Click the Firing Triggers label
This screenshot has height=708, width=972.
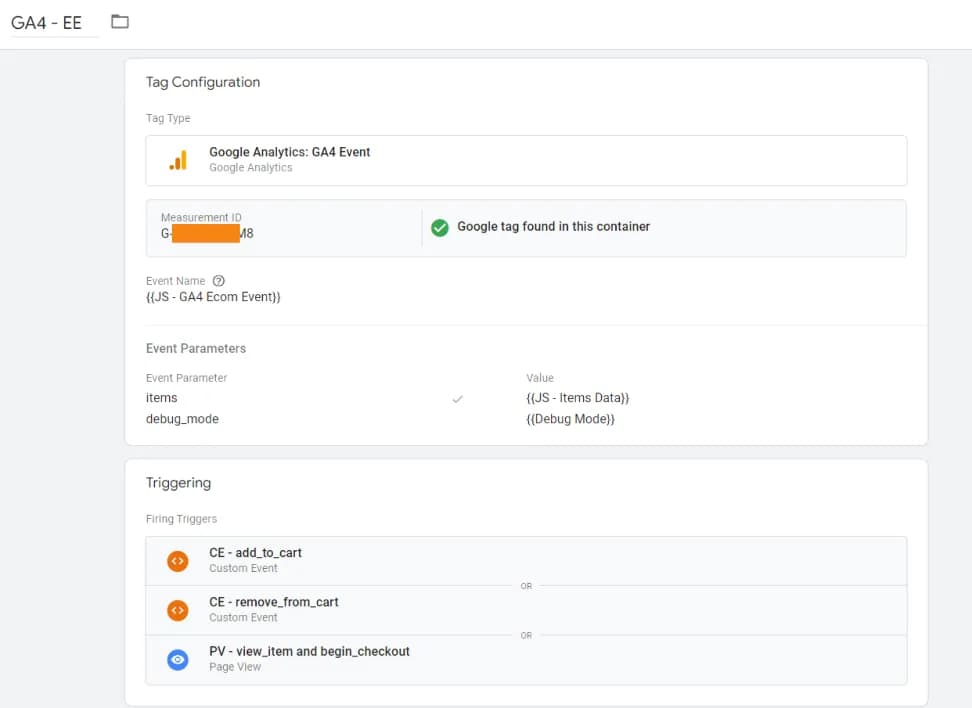point(181,519)
